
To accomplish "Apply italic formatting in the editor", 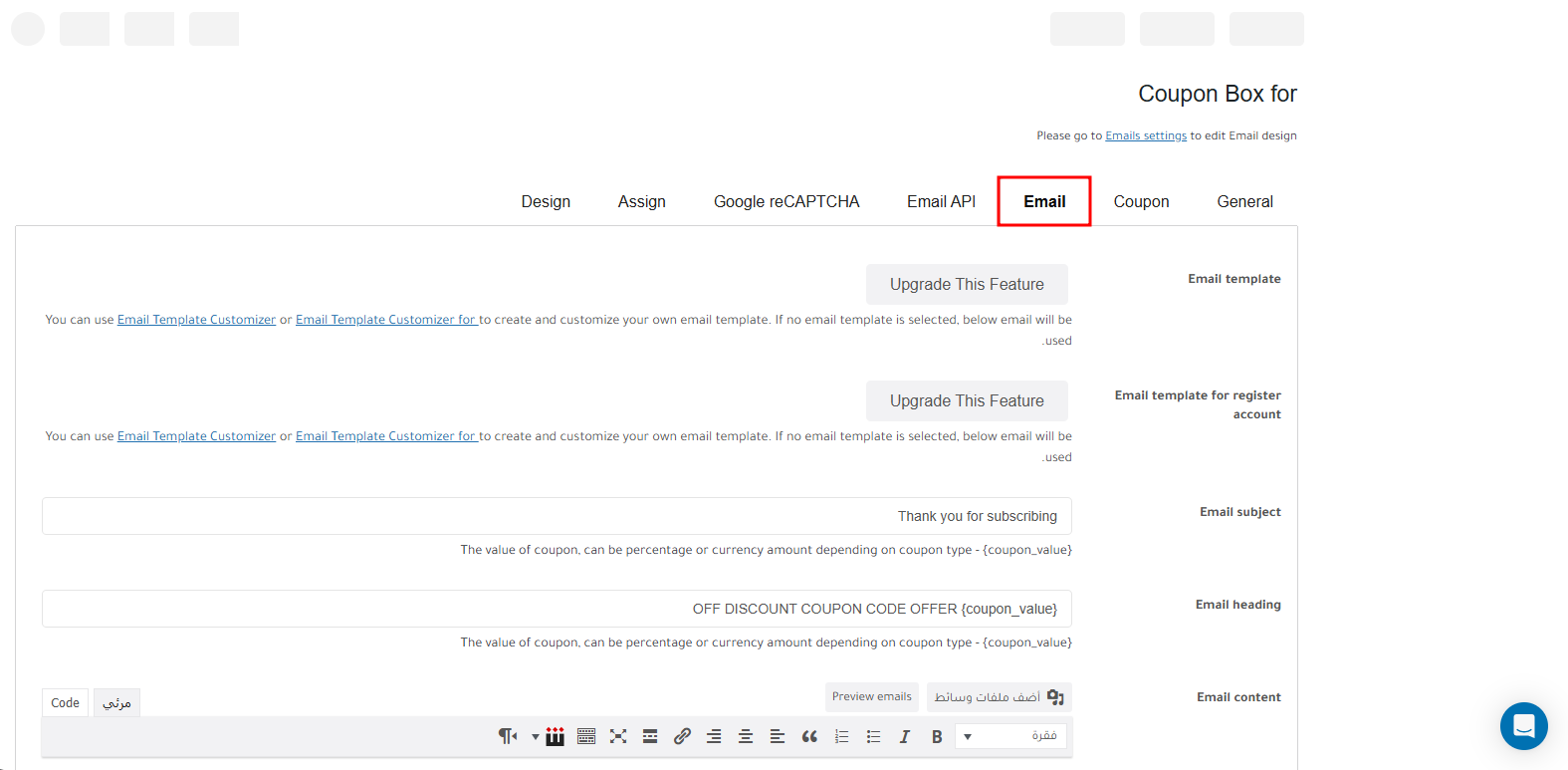I will pos(904,736).
